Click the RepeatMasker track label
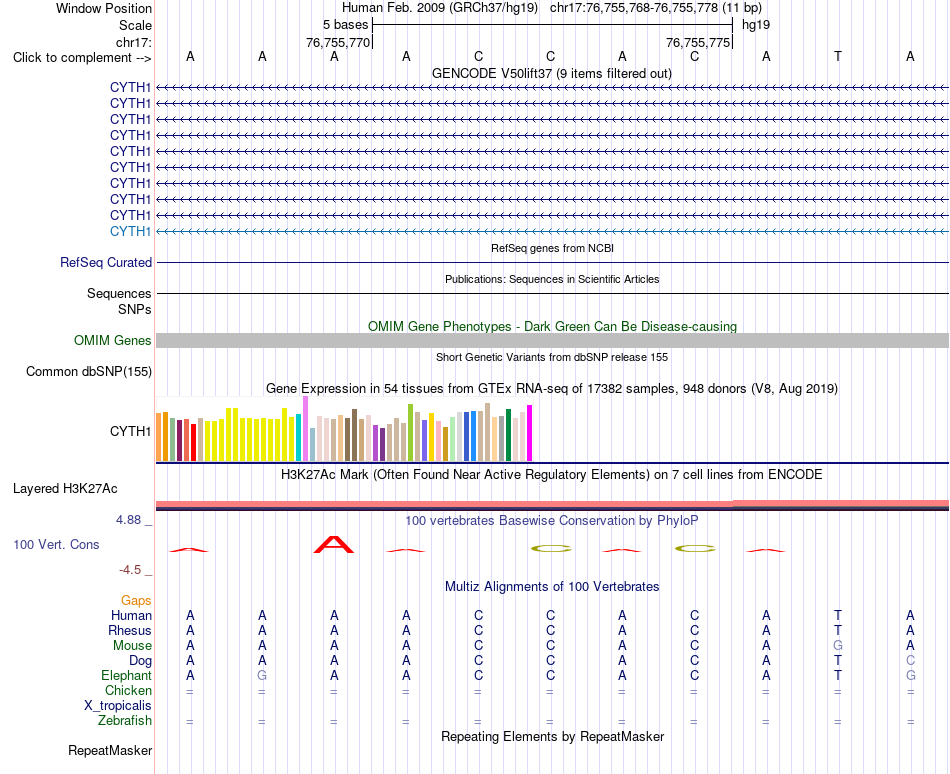This screenshot has height=774, width=950. (x=110, y=750)
